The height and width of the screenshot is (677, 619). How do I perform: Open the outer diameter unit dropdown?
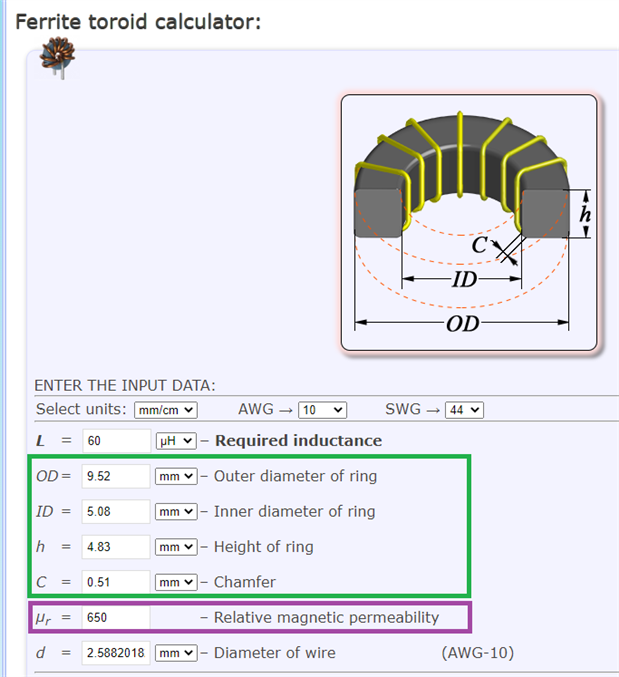pyautogui.click(x=176, y=476)
